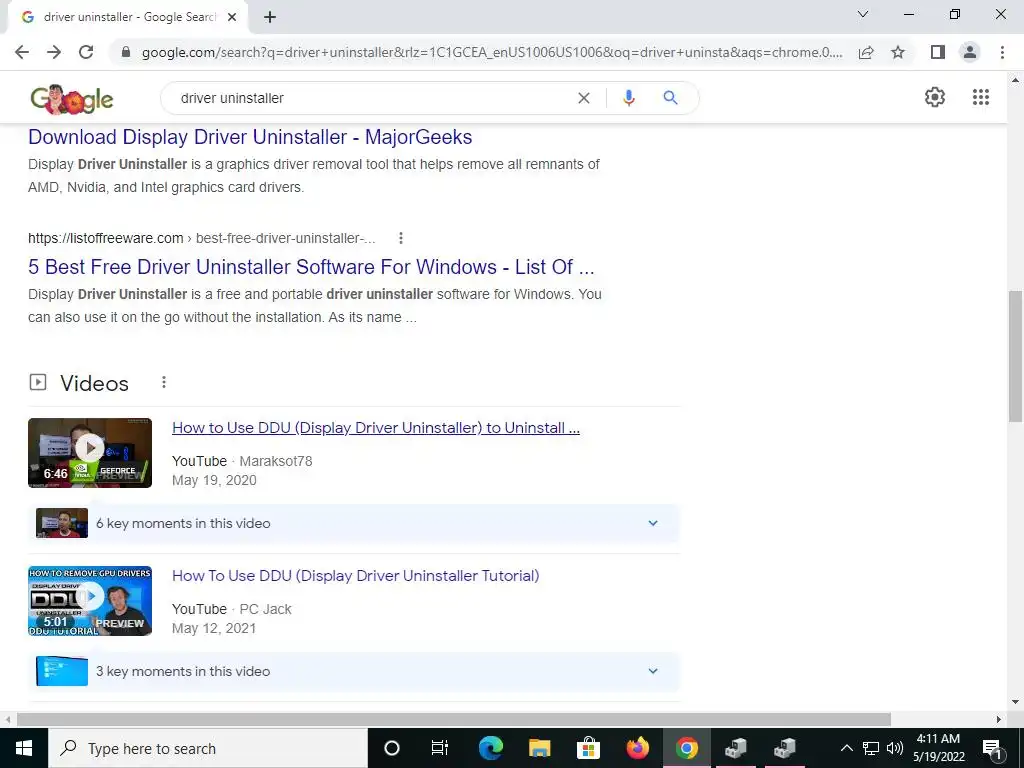
Task: Click the vertical page scrollbar thumb
Action: coord(1015,356)
